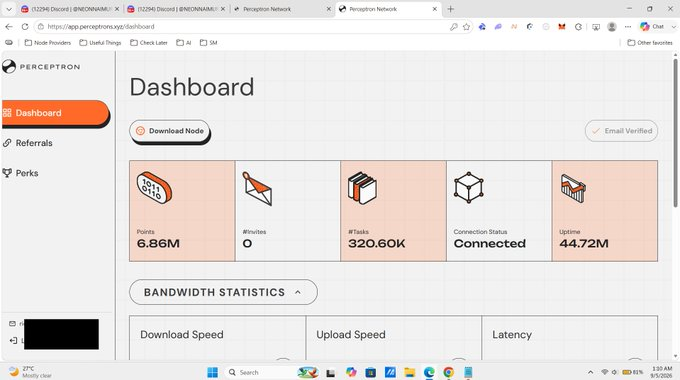
Task: Open the Node Providers bookmark folder
Action: pyautogui.click(x=48, y=43)
